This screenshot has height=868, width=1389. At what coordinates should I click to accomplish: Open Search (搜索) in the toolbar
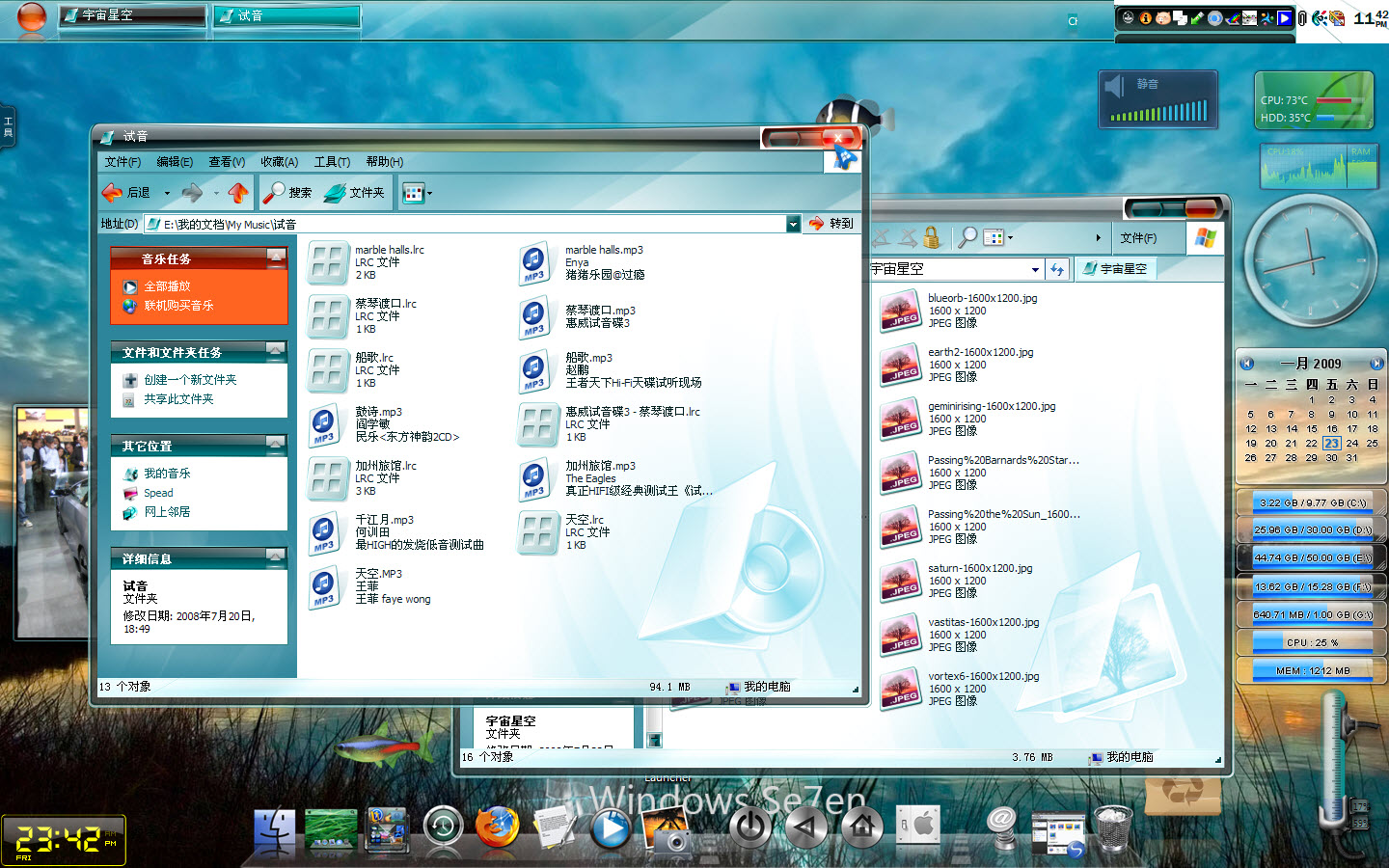[x=287, y=193]
